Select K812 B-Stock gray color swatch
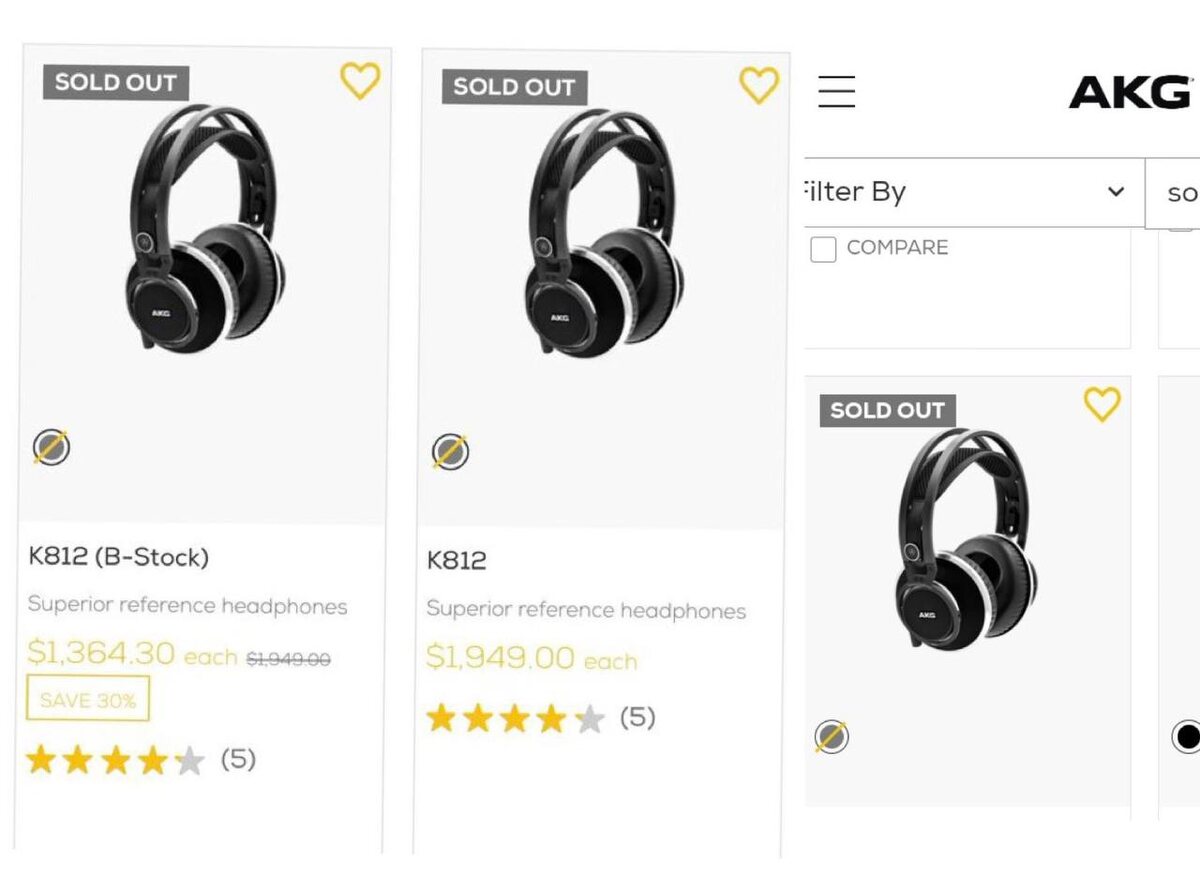This screenshot has width=1200, height=876. pyautogui.click(x=51, y=448)
